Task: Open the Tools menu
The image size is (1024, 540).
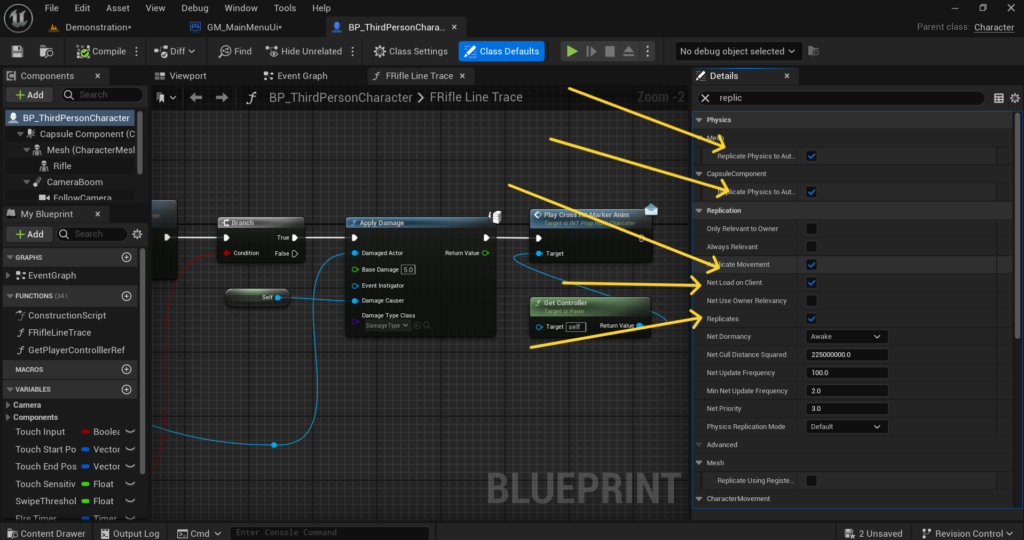Action: pyautogui.click(x=285, y=8)
